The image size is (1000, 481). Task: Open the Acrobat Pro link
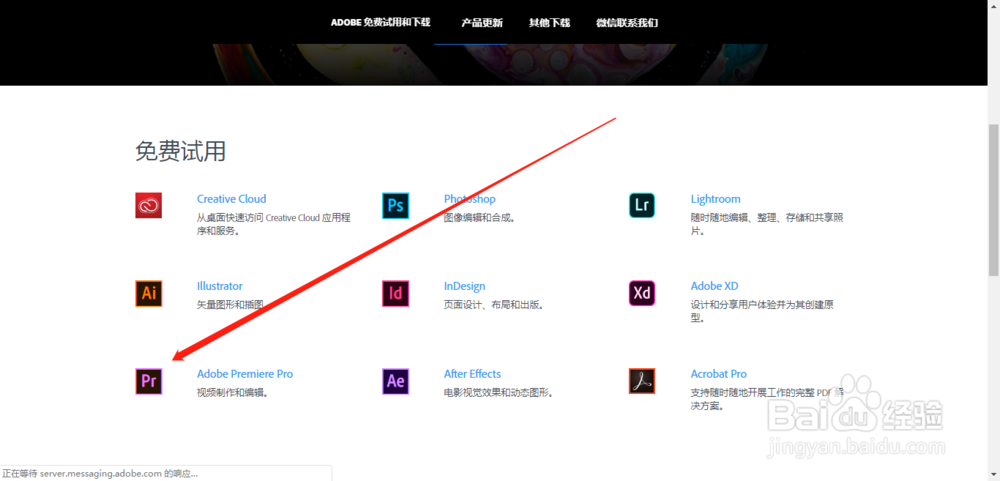click(x=719, y=374)
